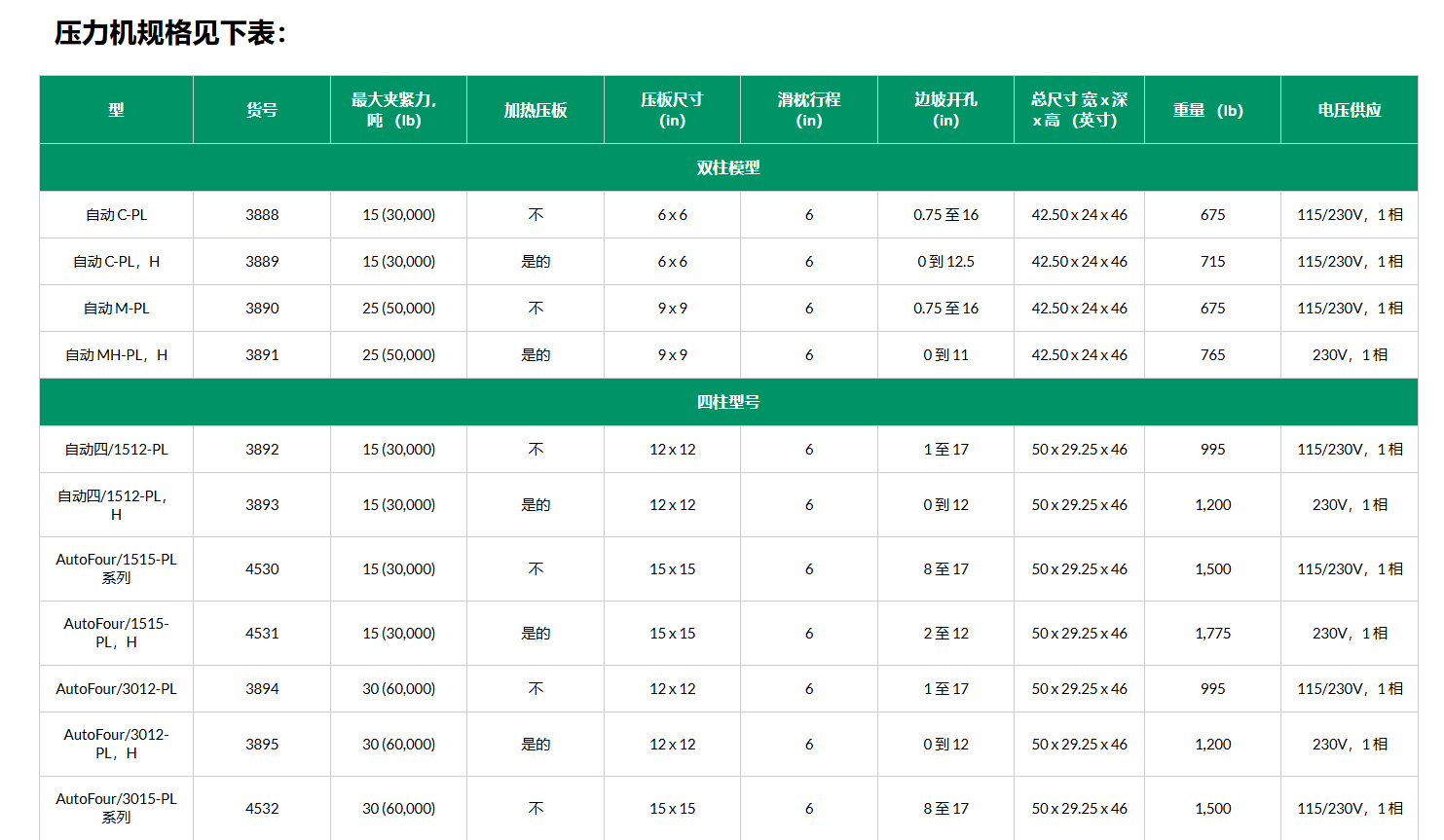This screenshot has height=840, width=1444.
Task: Click the model name 自动 MH-PL, H
Action: [116, 355]
